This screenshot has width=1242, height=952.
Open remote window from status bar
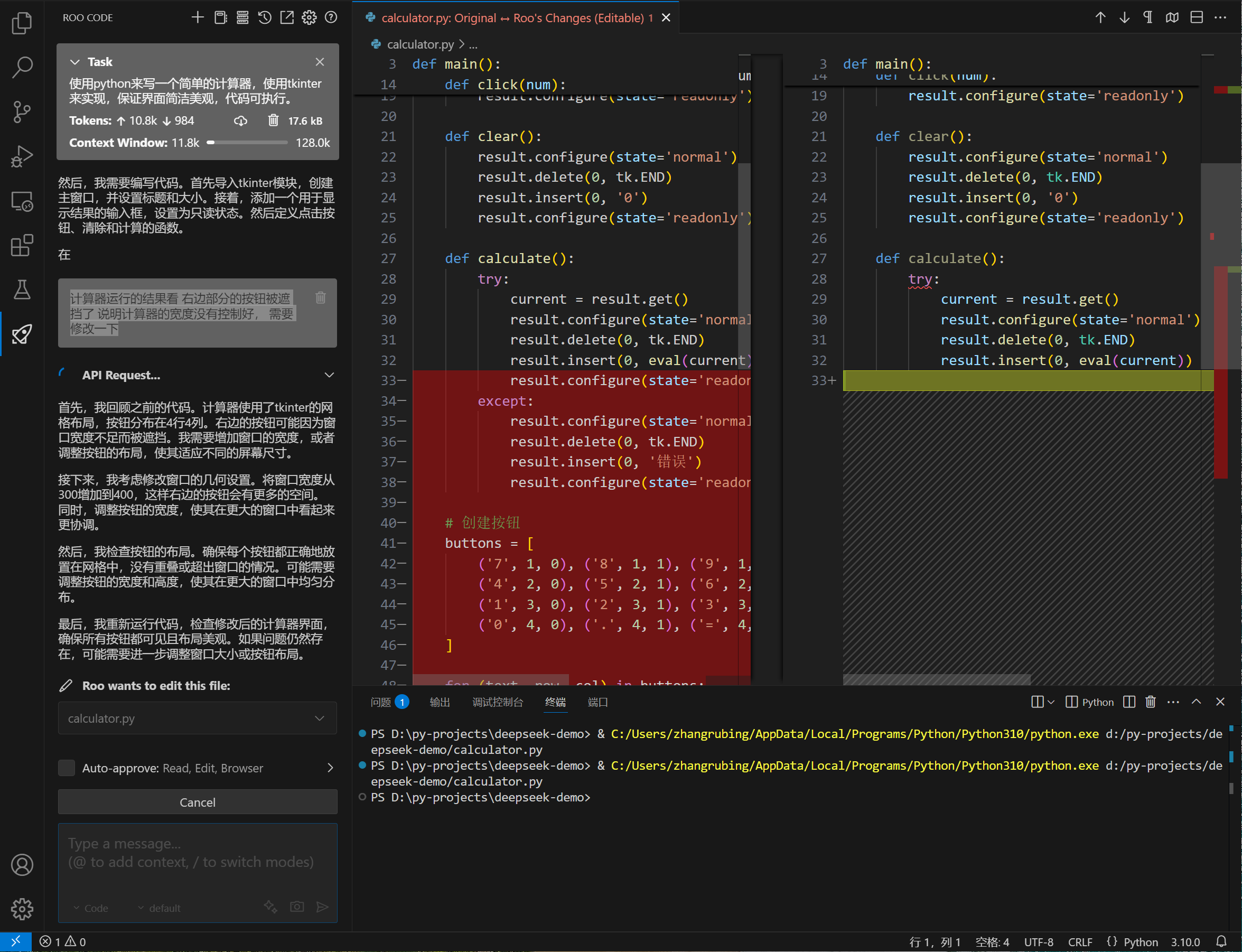coord(15,941)
